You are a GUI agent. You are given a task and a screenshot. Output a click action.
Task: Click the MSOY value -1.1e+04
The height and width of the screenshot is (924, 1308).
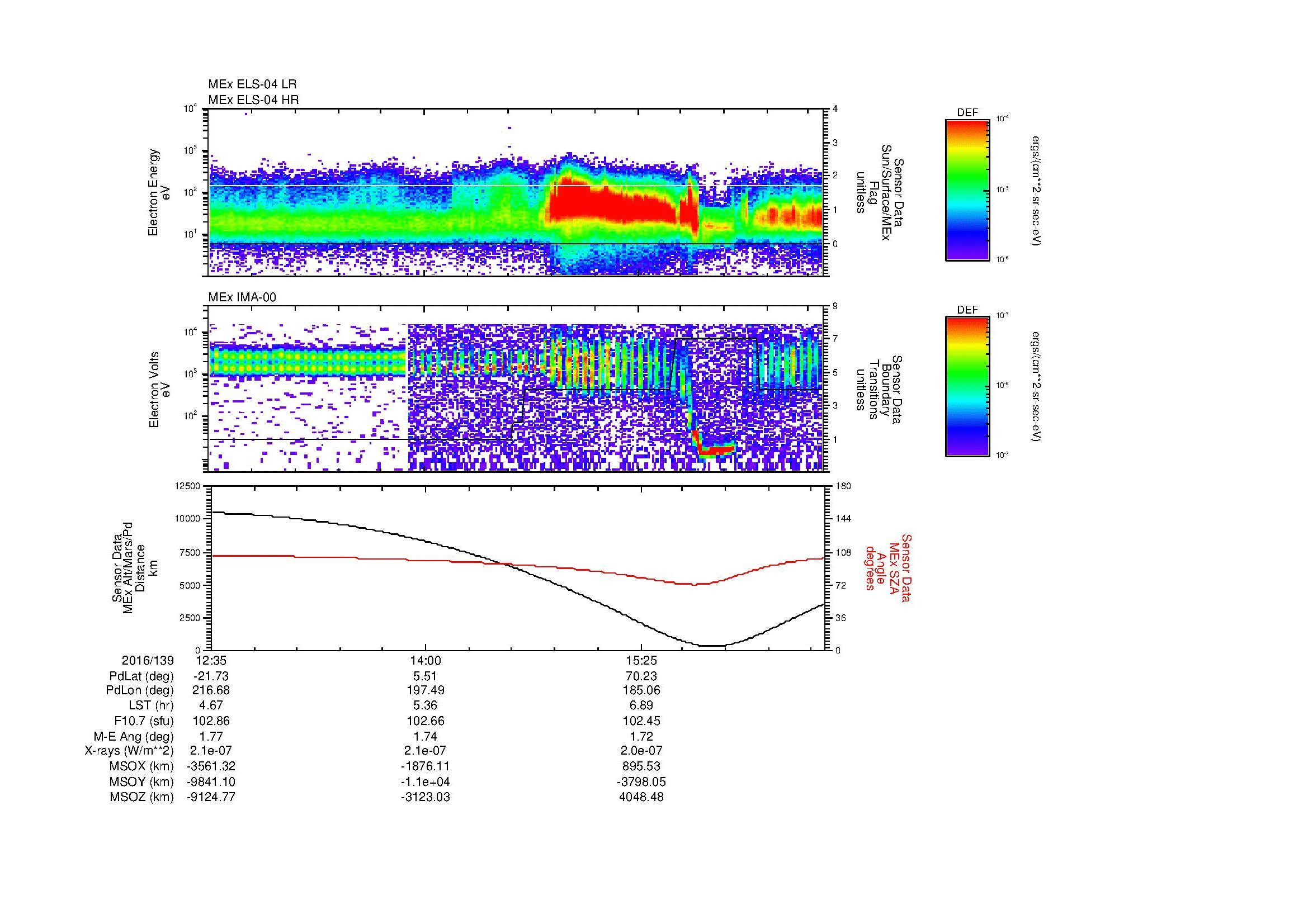(426, 781)
